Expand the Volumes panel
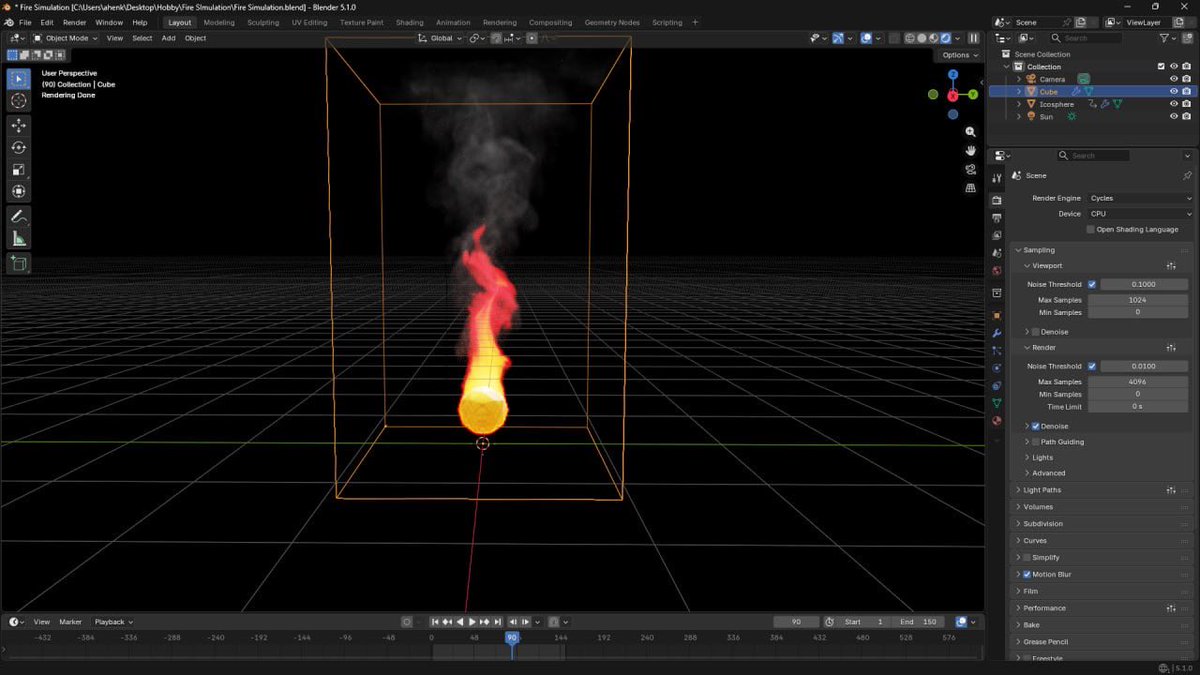 coord(1038,507)
